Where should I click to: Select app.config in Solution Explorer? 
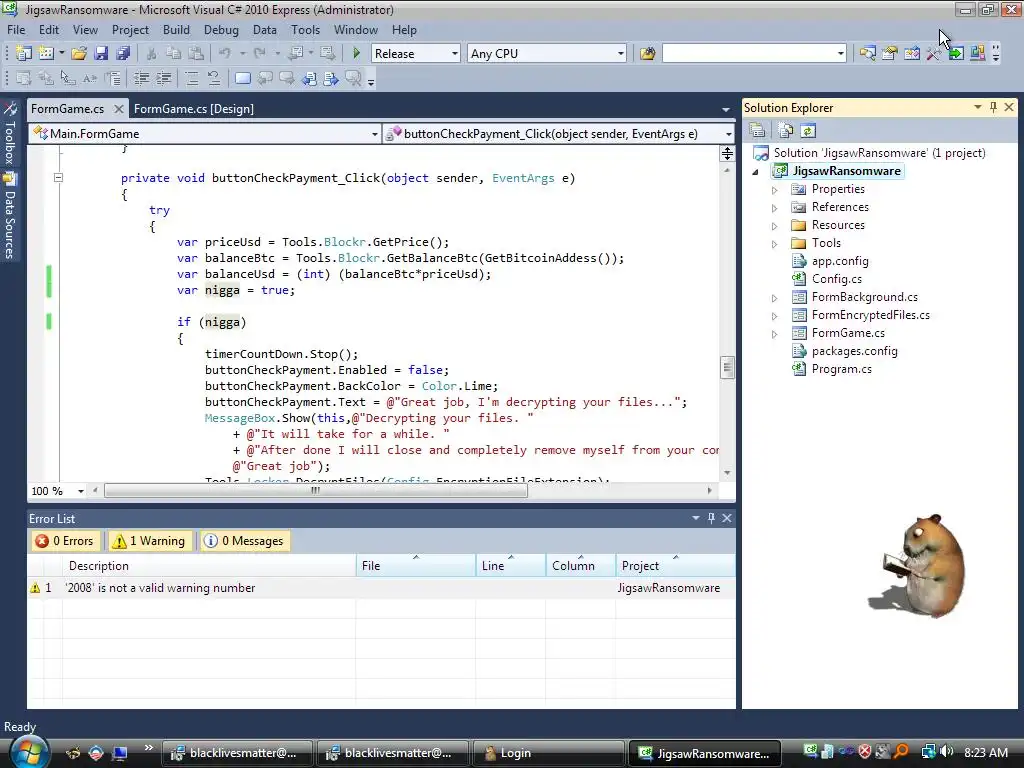(x=840, y=261)
